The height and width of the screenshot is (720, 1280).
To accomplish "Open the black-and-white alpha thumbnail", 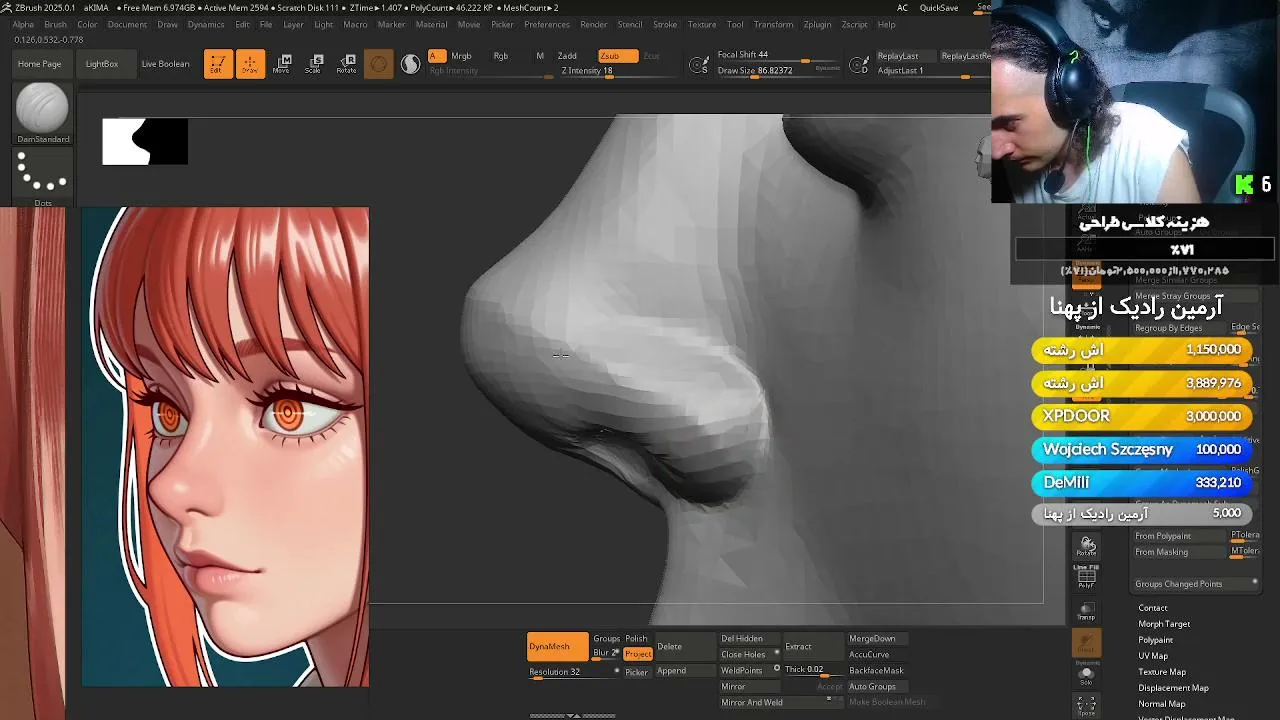I will click(x=145, y=141).
